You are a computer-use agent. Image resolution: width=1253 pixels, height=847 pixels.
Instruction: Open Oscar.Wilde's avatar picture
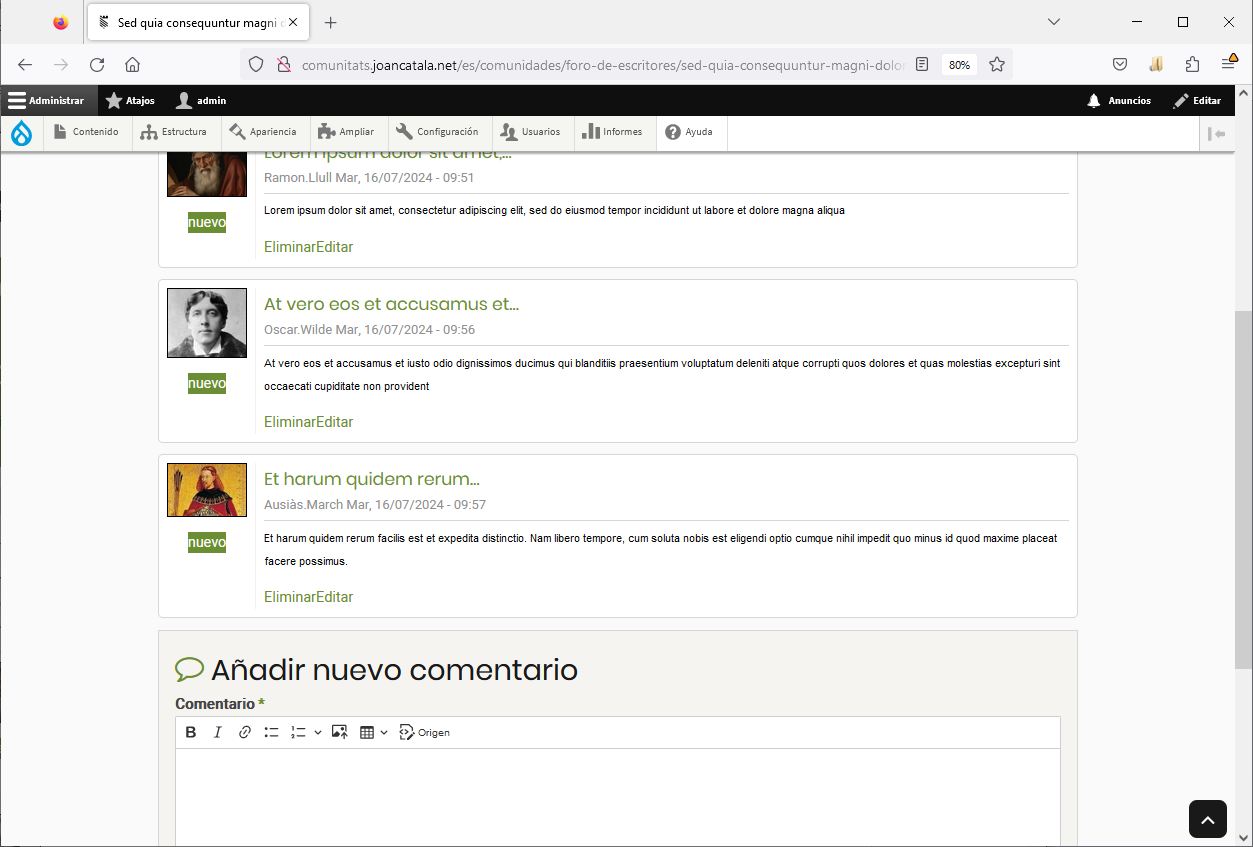[207, 323]
